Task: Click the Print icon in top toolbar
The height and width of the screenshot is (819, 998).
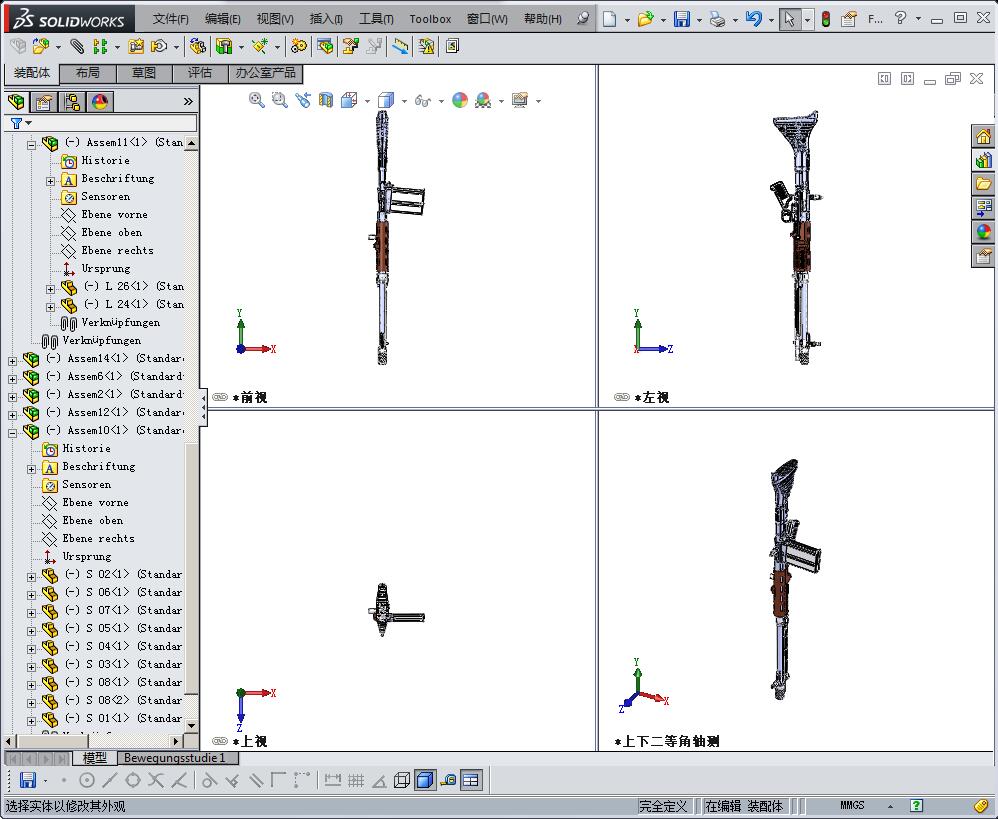Action: pyautogui.click(x=717, y=19)
